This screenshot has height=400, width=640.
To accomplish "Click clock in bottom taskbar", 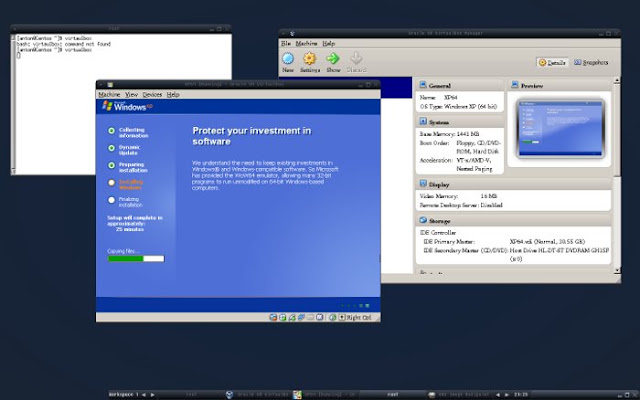I will (521, 395).
